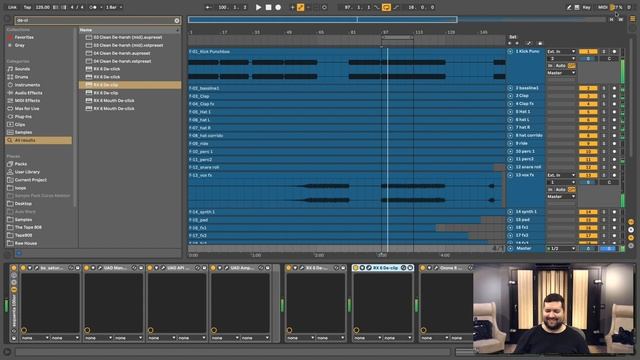Adjust Kick Punch track volume slider
This screenshot has height=360, width=640.
(588, 59)
